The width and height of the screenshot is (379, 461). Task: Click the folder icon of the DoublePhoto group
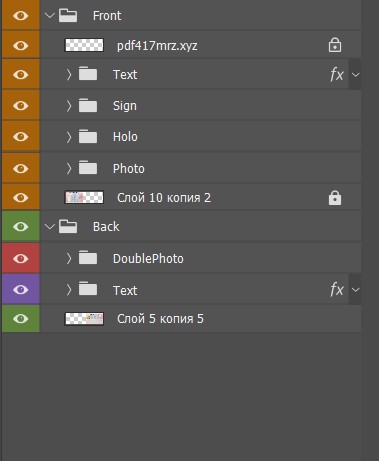click(x=88, y=258)
